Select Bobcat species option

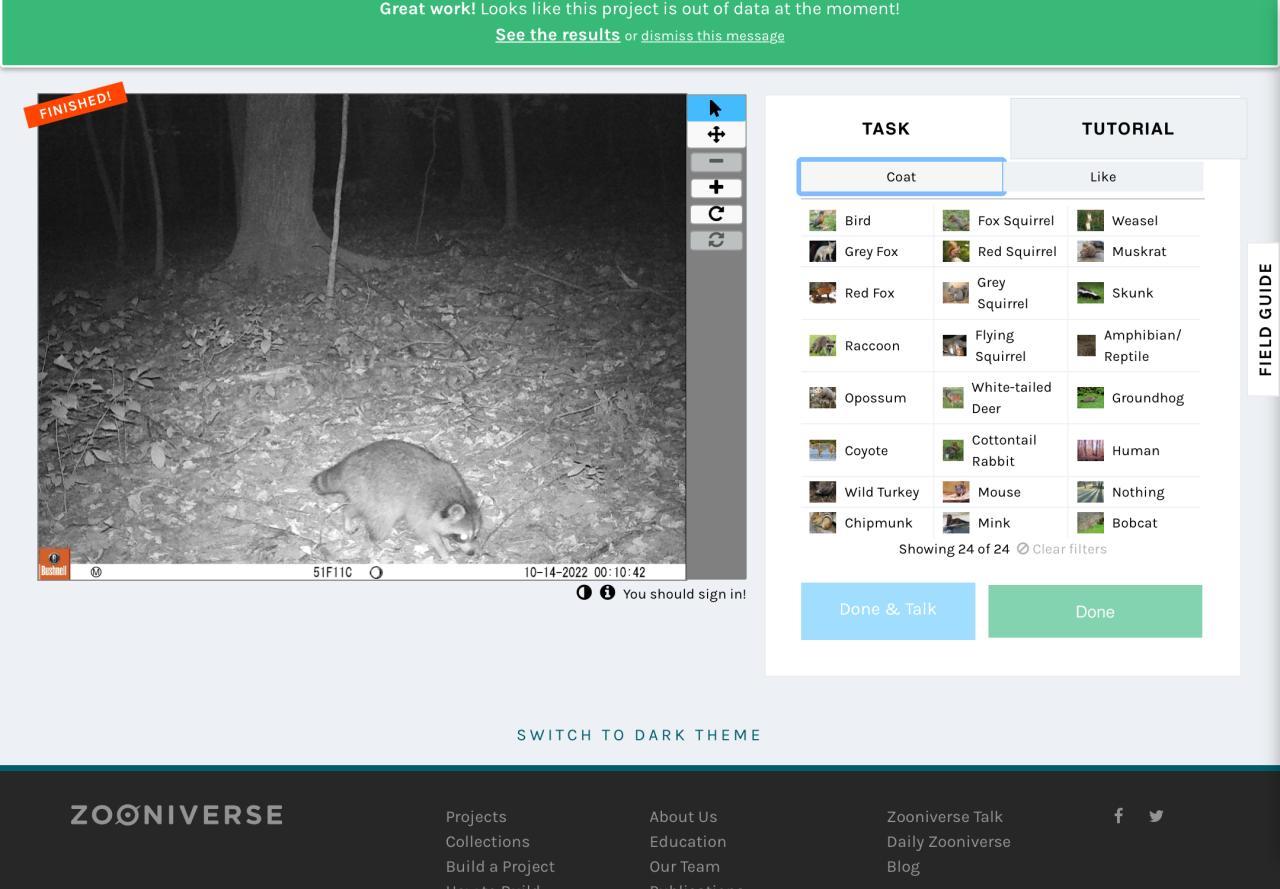(1135, 522)
